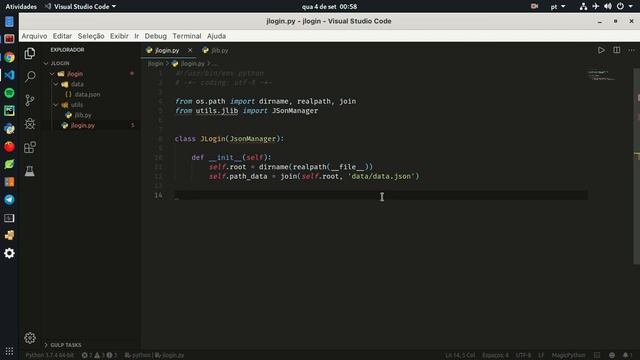Open system Settings gear in dock
The height and width of the screenshot is (360, 640).
(x=9, y=253)
